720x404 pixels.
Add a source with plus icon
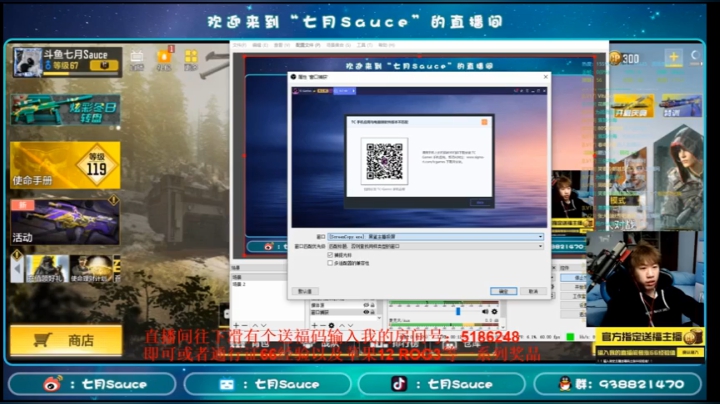[315, 325]
